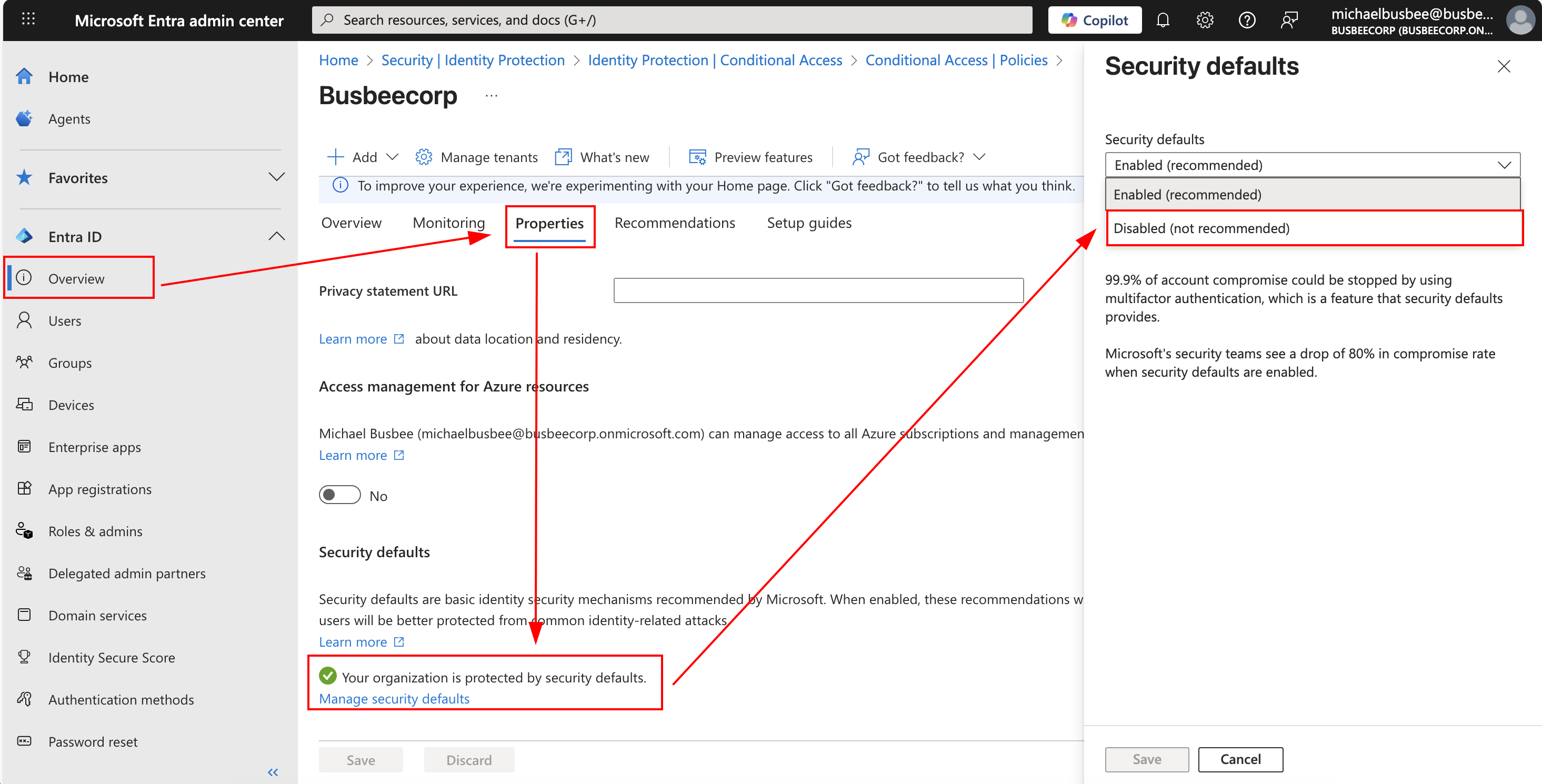Click the app launcher grid icon
Screen dimensions: 1542x784
click(x=28, y=18)
